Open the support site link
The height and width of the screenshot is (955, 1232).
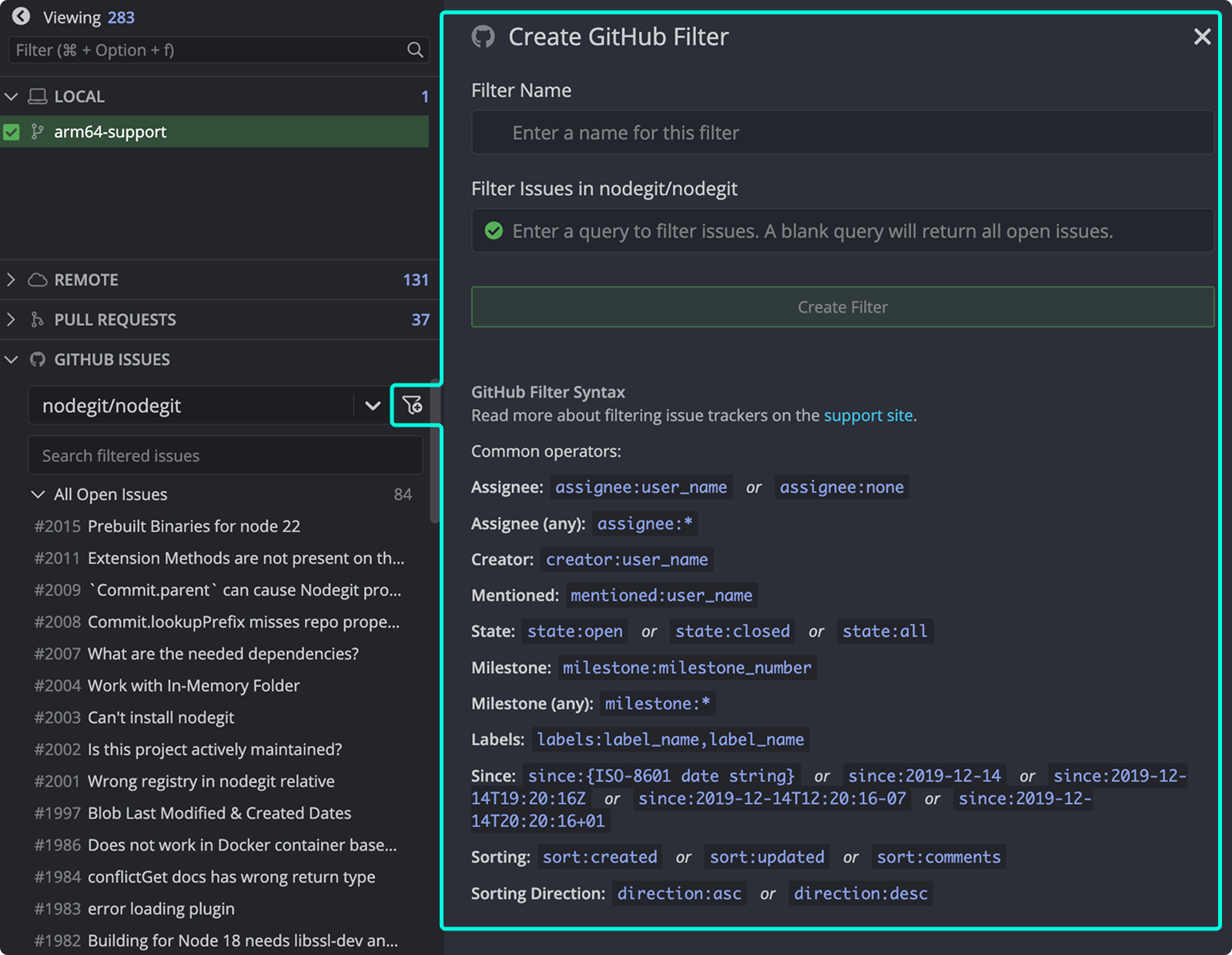868,415
